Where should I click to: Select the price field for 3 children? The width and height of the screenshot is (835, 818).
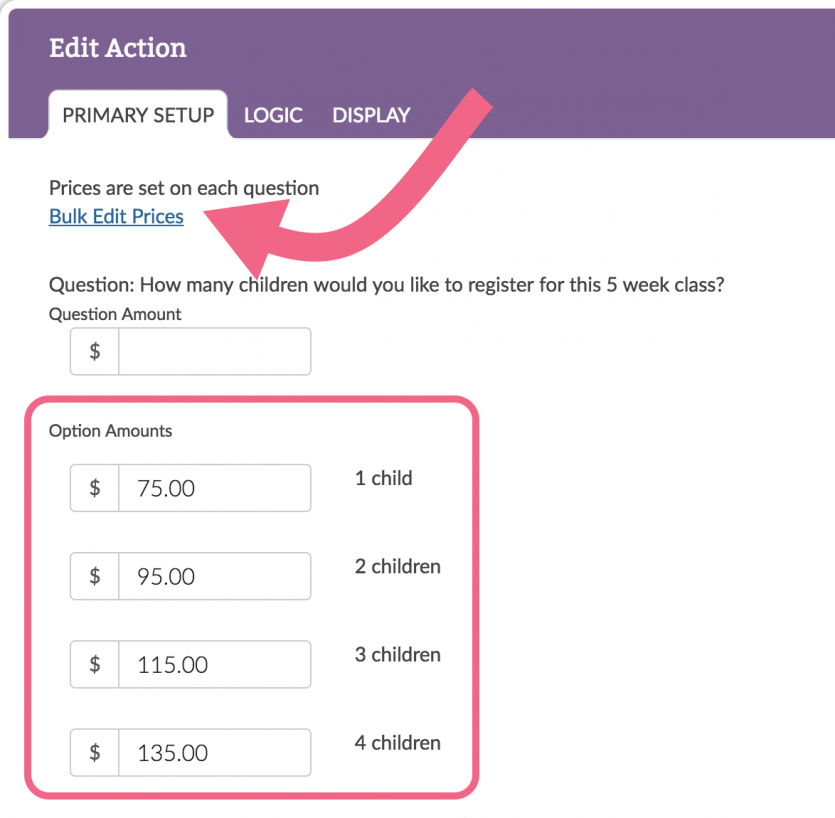pos(215,664)
